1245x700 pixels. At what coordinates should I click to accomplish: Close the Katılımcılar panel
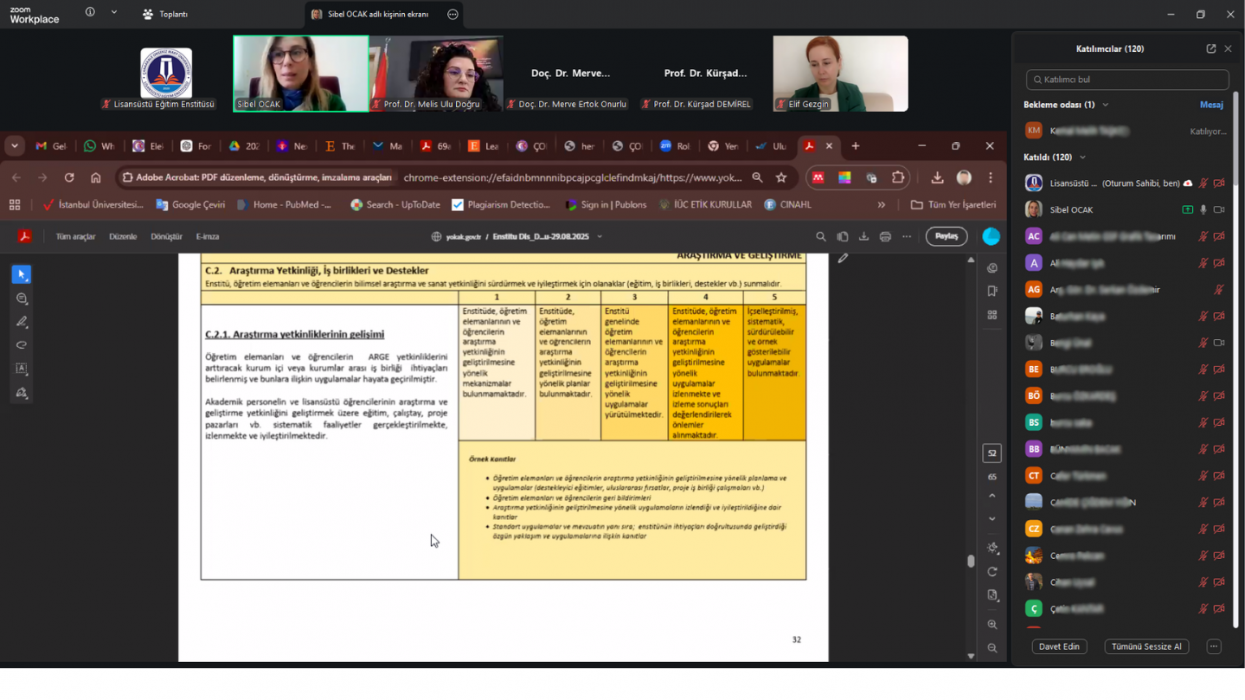click(x=1228, y=49)
